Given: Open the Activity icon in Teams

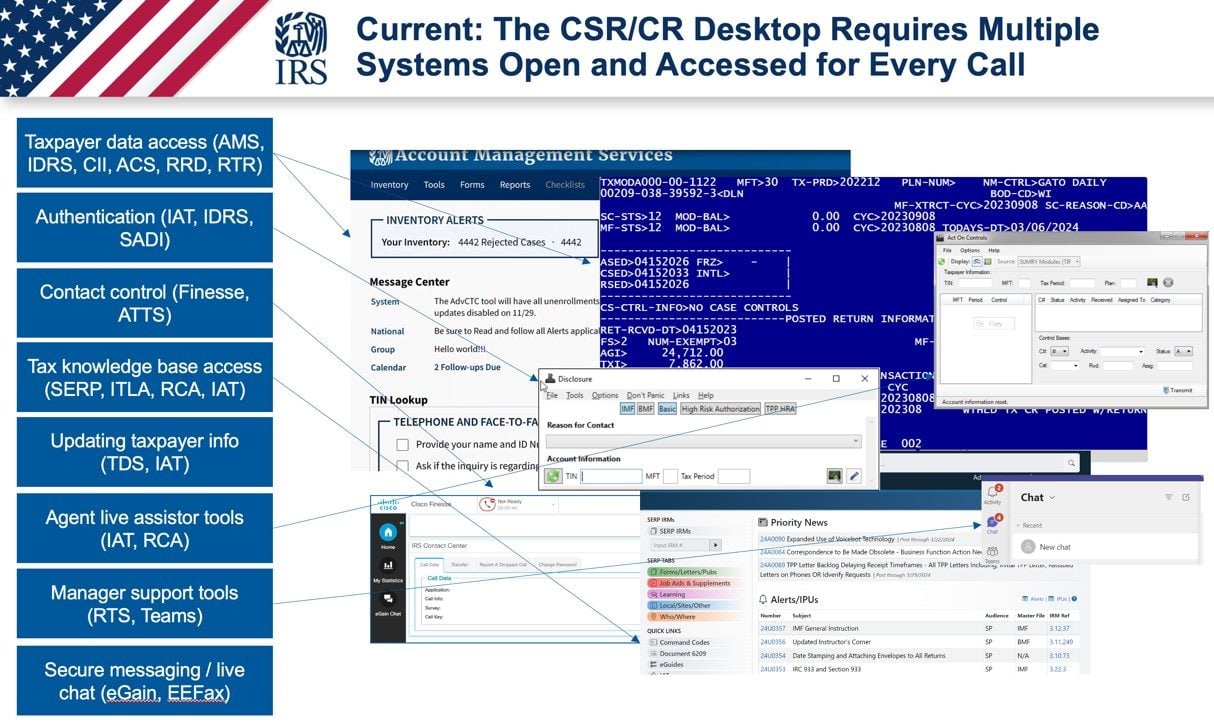Looking at the screenshot, I should (992, 493).
